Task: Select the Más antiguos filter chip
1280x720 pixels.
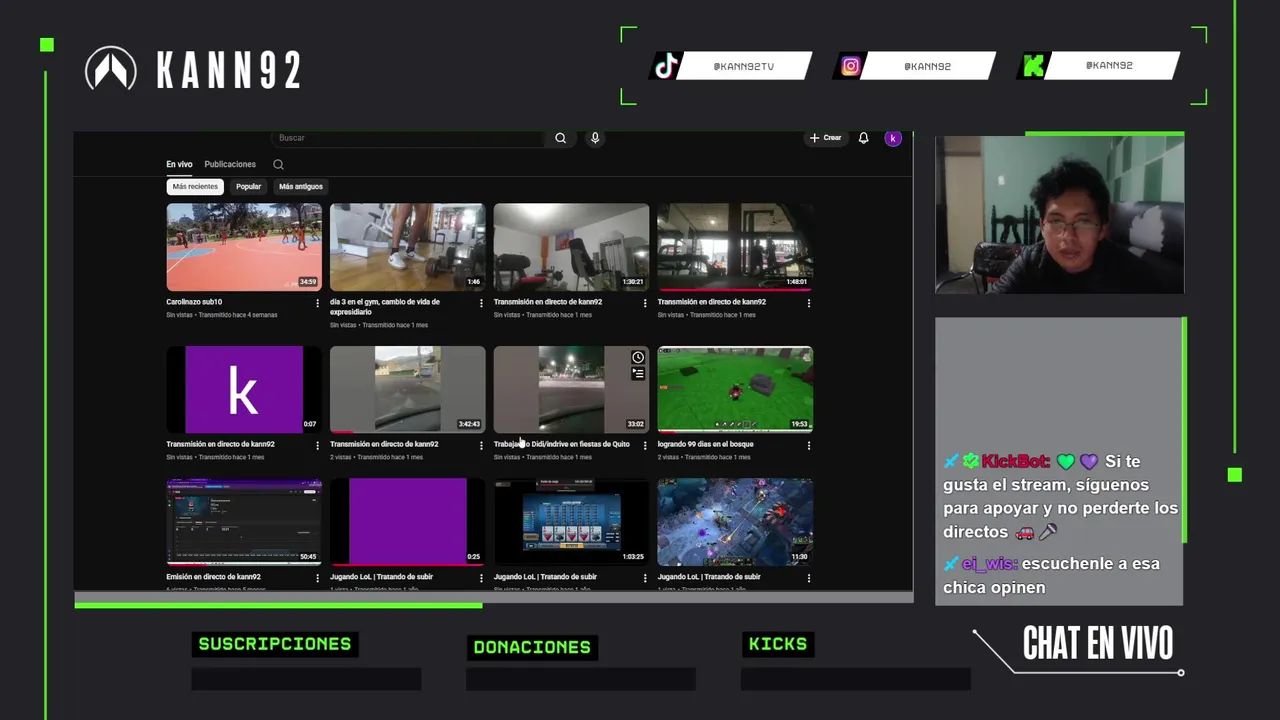Action: 301,186
